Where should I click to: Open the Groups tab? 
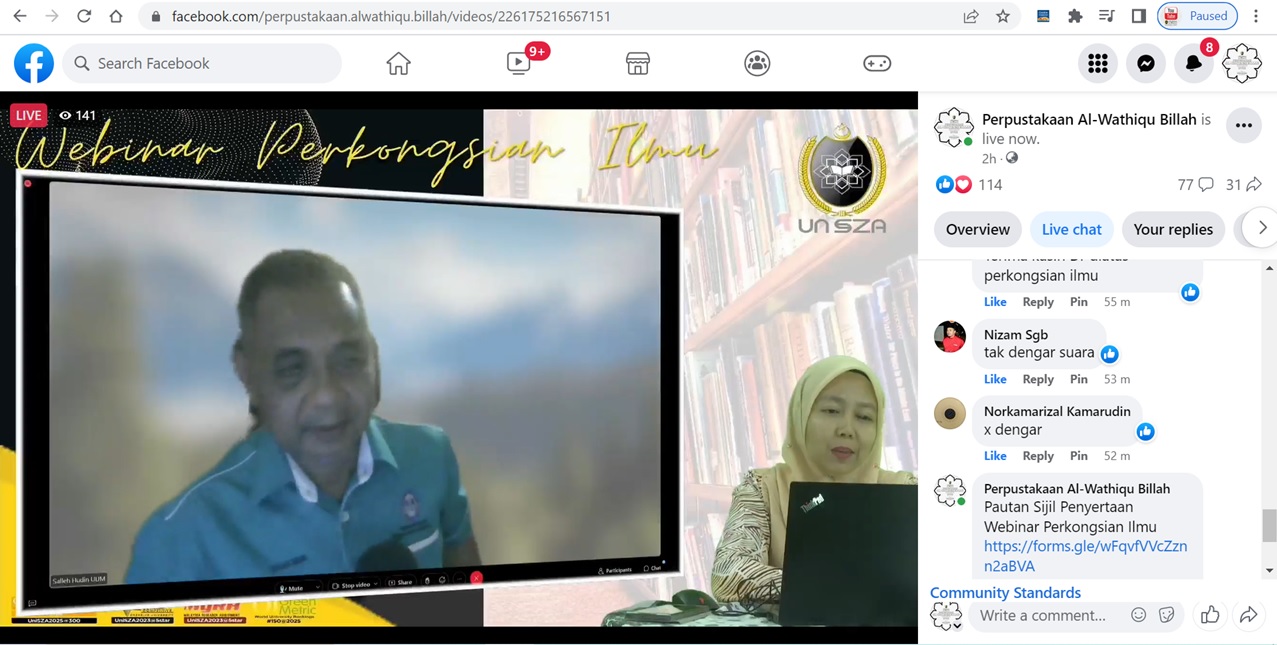point(757,63)
